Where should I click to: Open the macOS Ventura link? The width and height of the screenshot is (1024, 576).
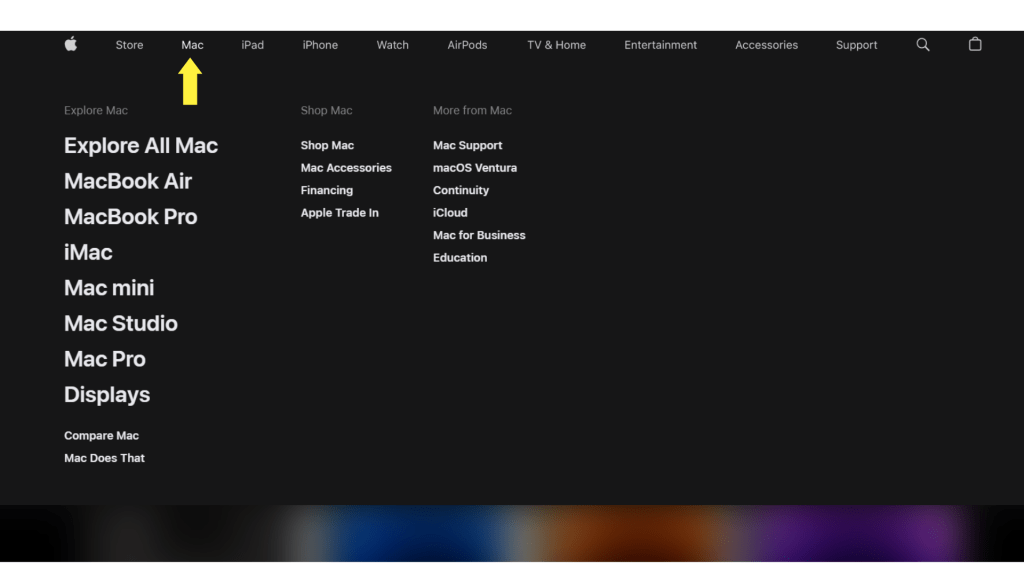coord(475,168)
